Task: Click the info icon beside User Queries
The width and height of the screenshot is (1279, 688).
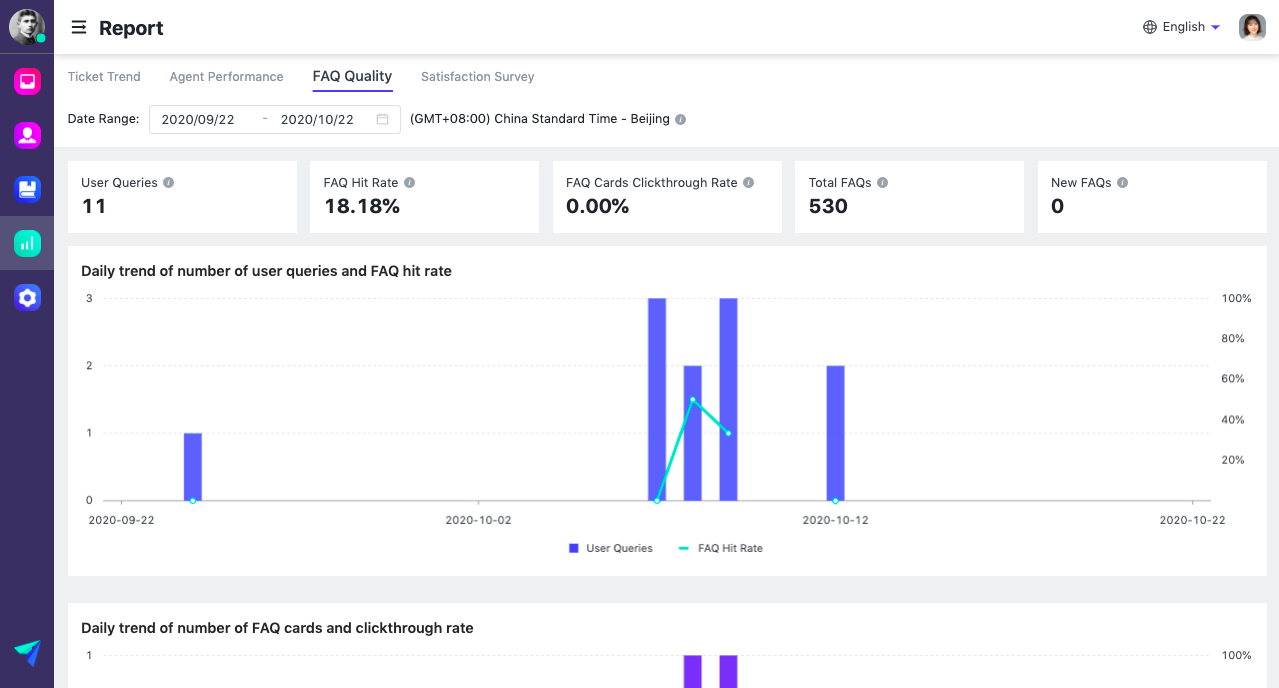Action: [x=169, y=183]
